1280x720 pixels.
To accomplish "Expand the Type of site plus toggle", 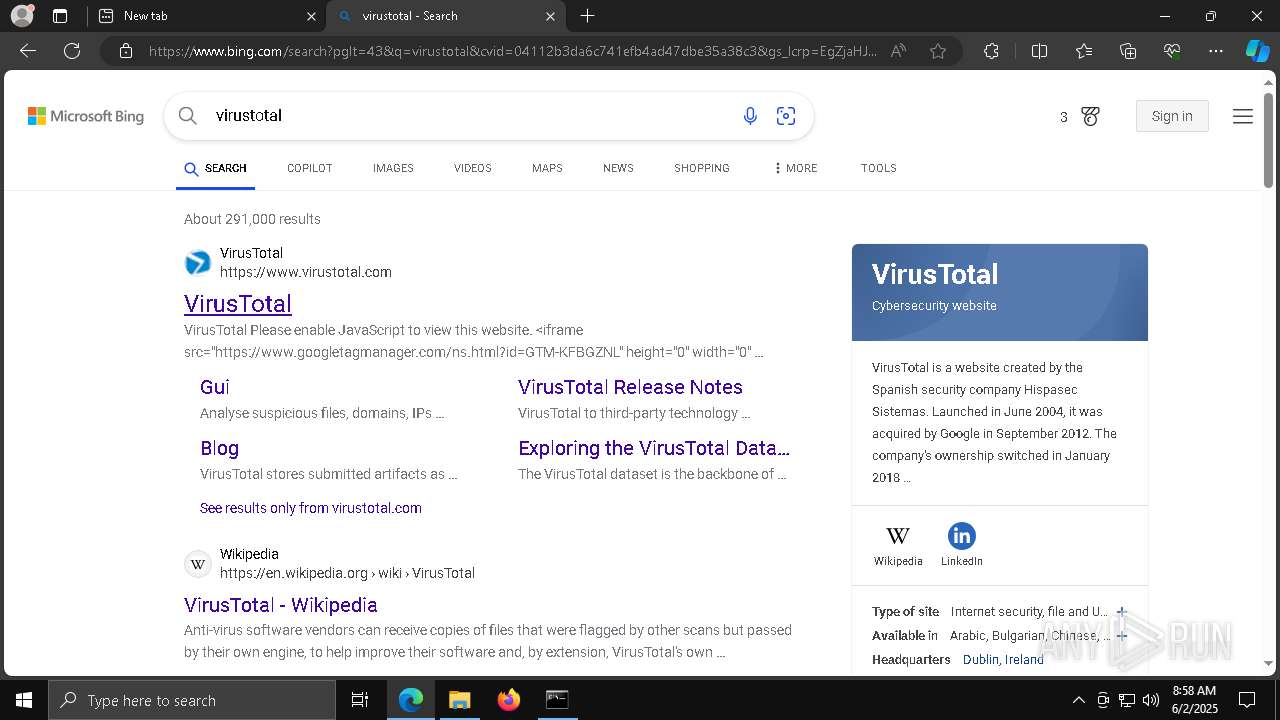I will point(1122,612).
